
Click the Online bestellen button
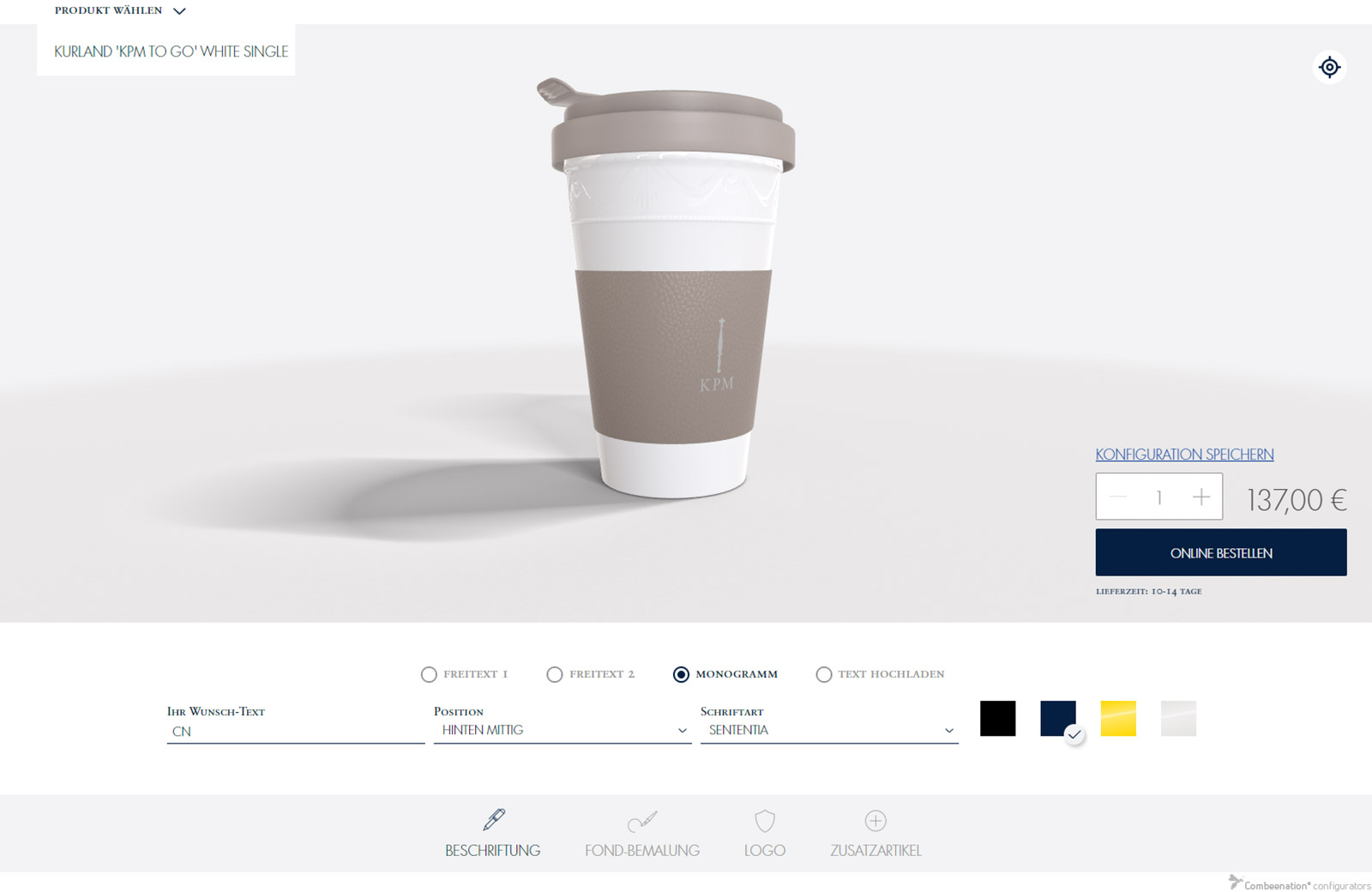[x=1220, y=553]
